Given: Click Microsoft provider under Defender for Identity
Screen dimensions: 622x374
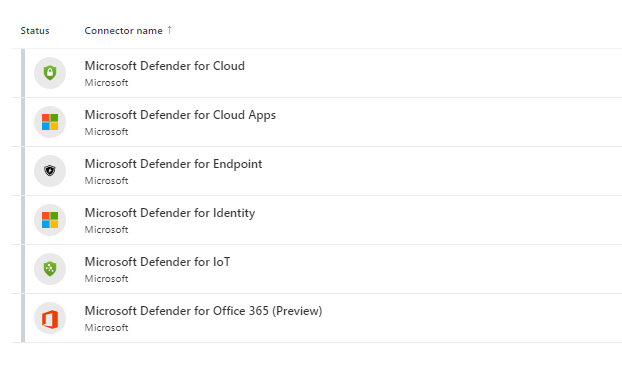Looking at the screenshot, I should (106, 230).
